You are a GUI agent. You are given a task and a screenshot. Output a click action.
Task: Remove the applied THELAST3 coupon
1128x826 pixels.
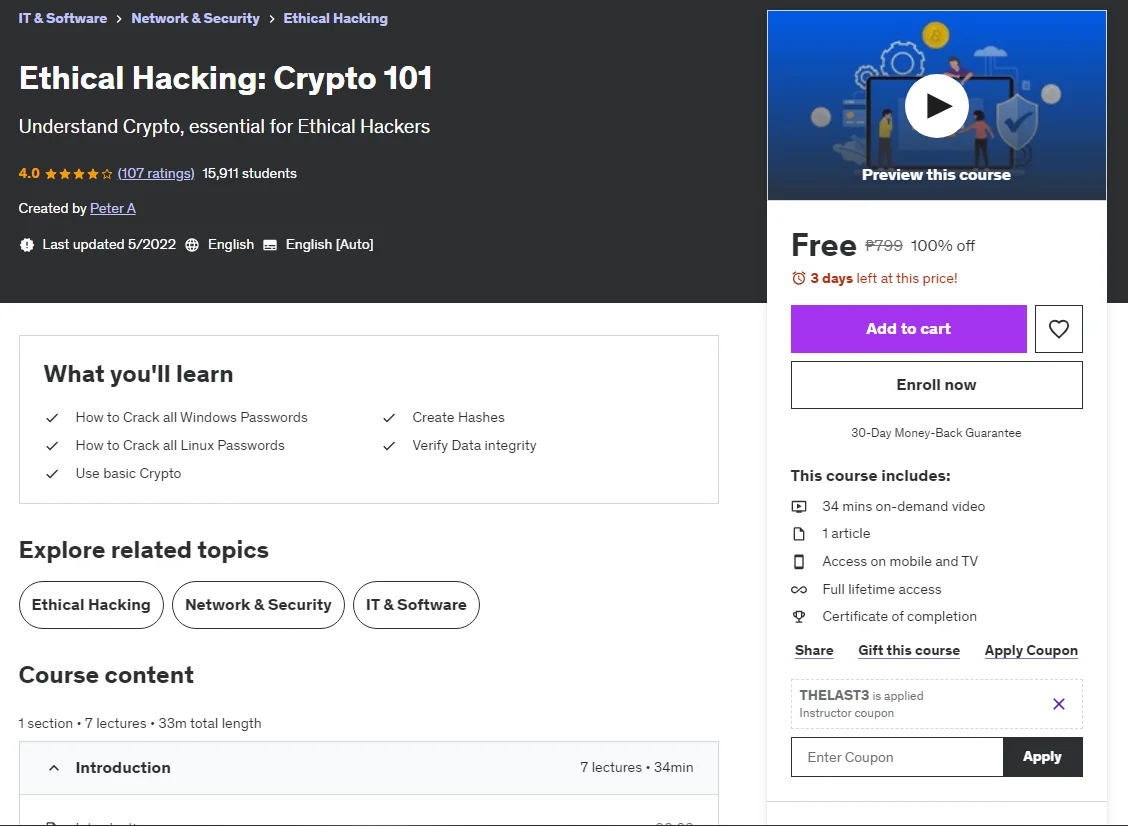pos(1058,704)
